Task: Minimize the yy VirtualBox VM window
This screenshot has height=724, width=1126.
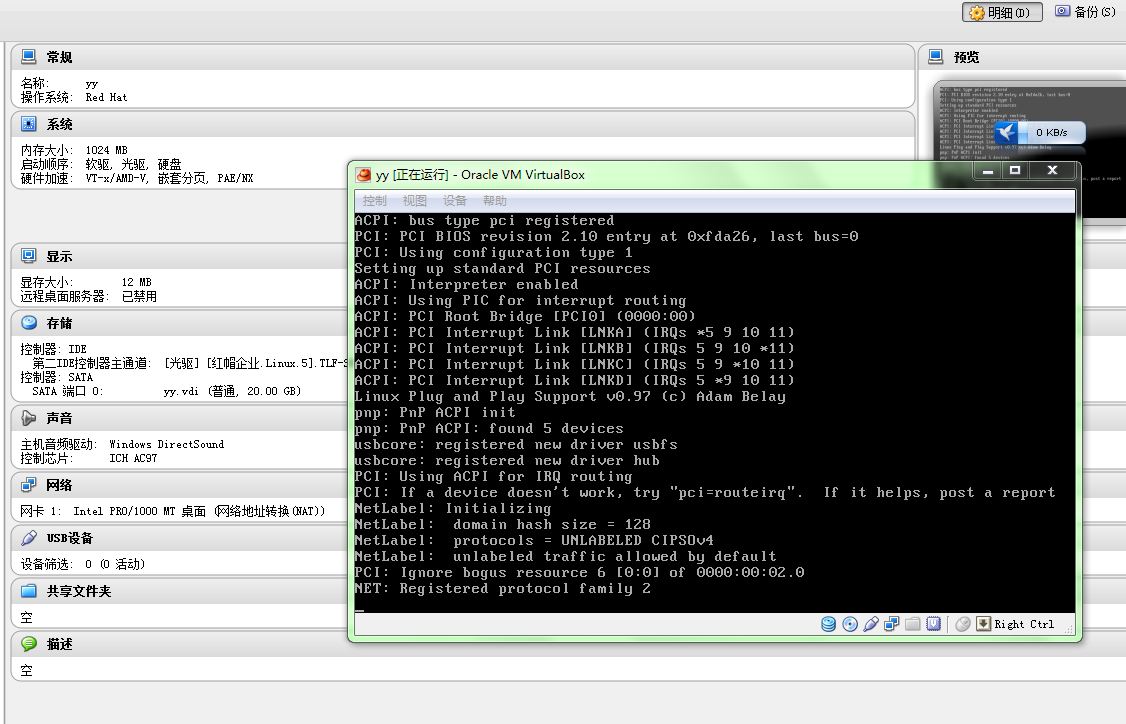Action: 988,170
